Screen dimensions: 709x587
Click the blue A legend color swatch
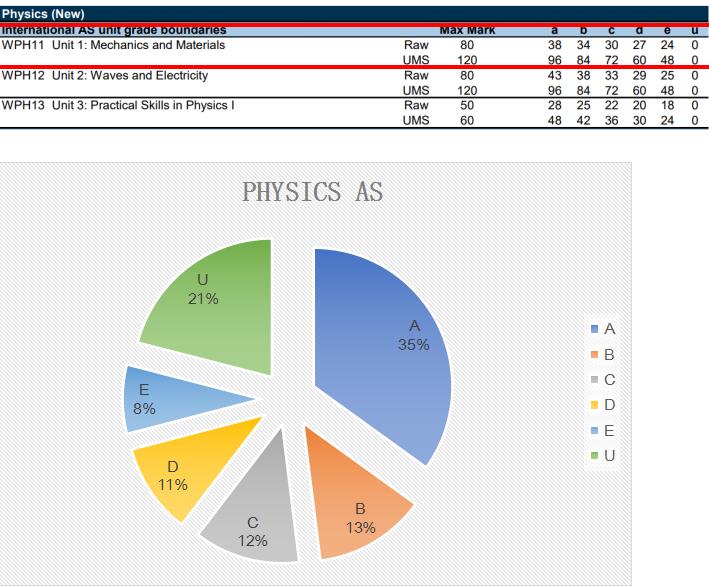tap(594, 329)
